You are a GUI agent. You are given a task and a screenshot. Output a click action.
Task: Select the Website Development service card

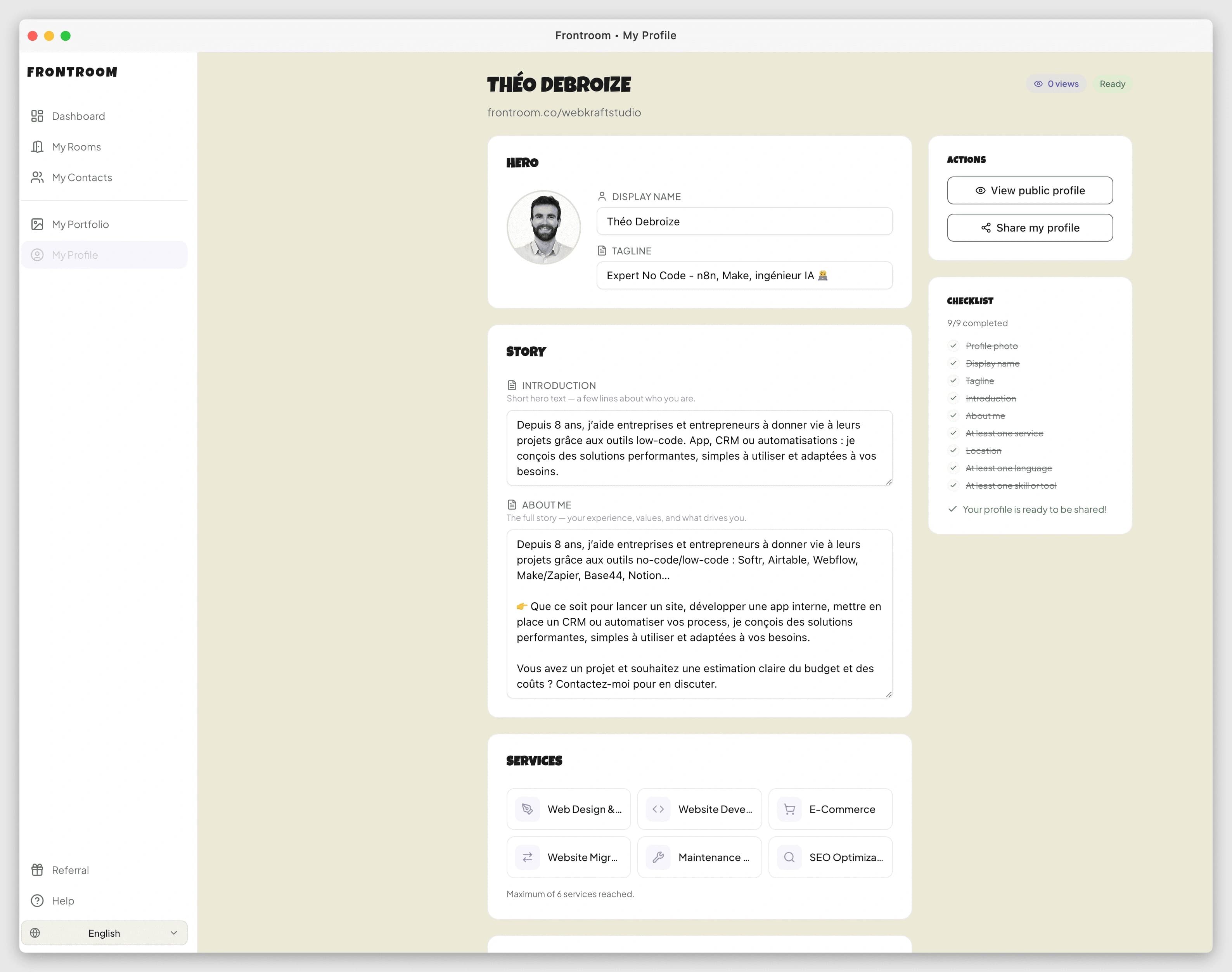(x=699, y=809)
